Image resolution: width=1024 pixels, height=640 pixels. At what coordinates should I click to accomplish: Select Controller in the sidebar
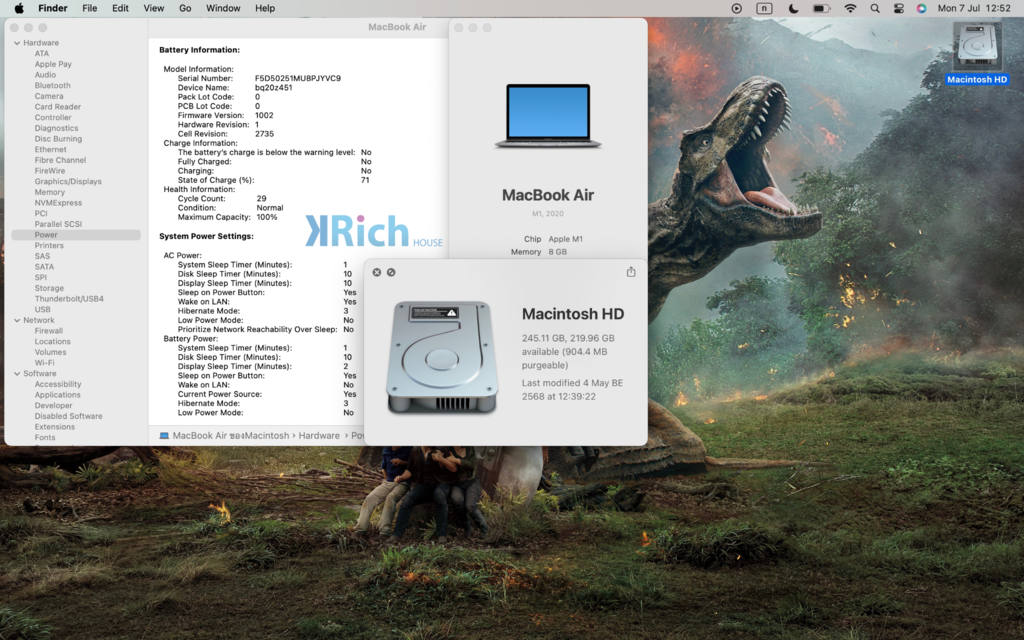click(x=53, y=118)
